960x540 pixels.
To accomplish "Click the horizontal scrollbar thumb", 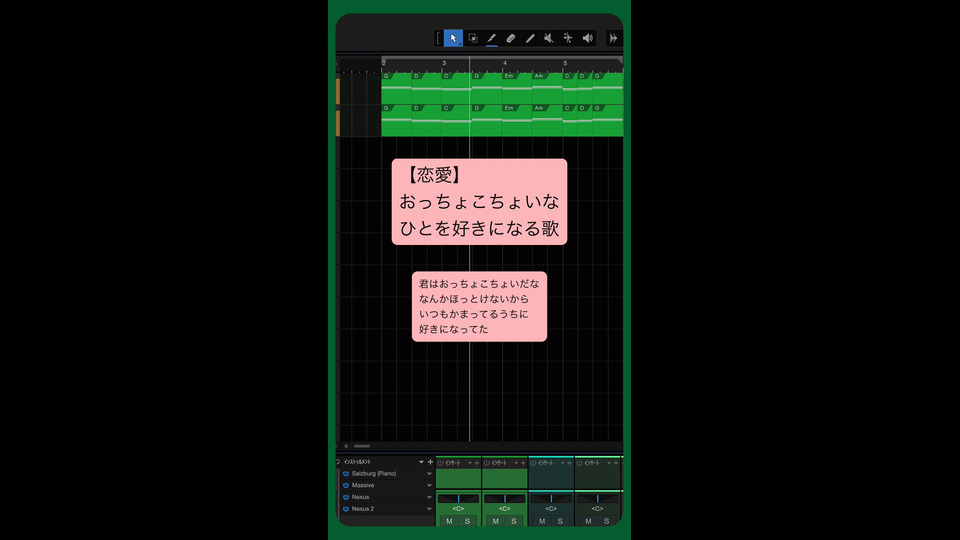I will point(362,446).
